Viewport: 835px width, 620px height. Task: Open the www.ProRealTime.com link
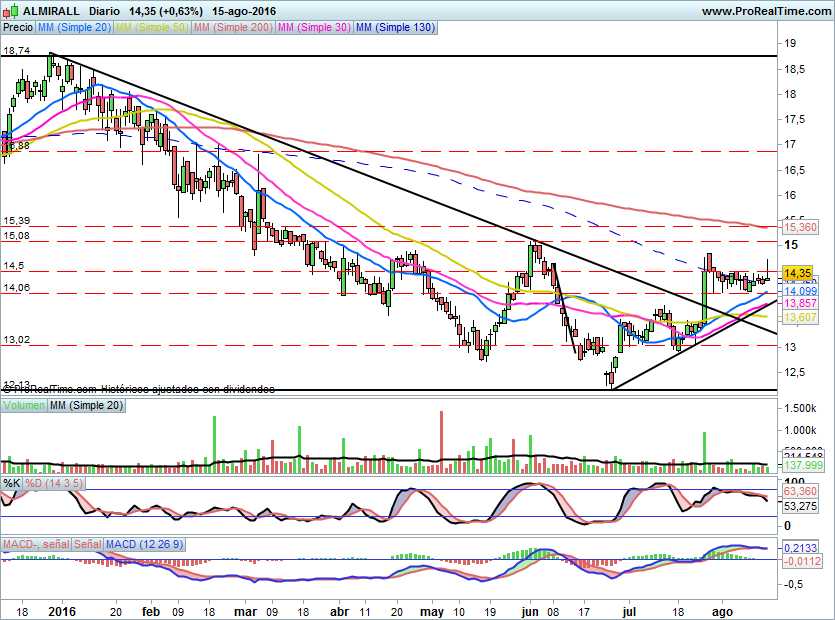(766, 11)
